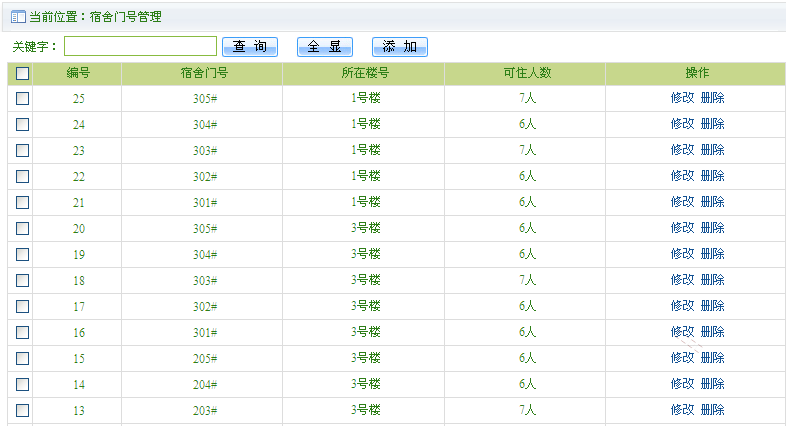786x426 pixels.
Task: Remove row 15 with 删除
Action: [712, 358]
